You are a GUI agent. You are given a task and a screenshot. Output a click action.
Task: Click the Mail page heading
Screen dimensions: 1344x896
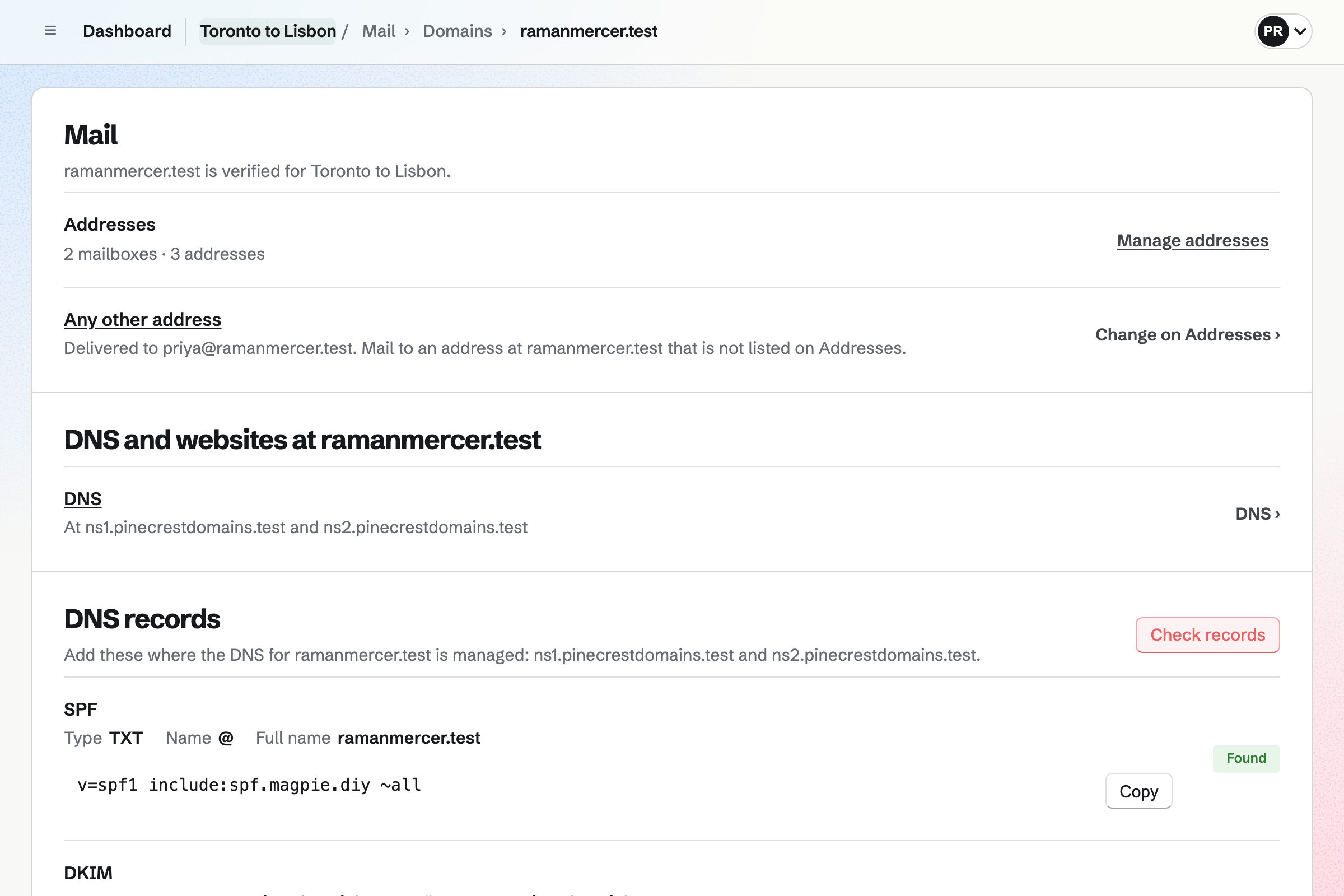click(x=90, y=135)
